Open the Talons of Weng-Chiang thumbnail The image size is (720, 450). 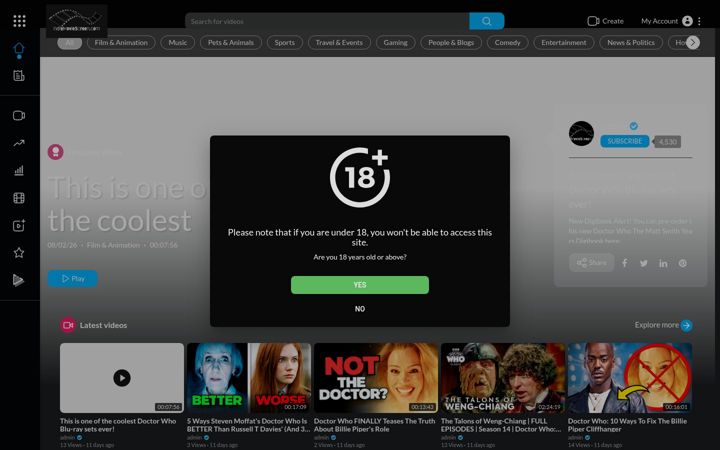(503, 378)
